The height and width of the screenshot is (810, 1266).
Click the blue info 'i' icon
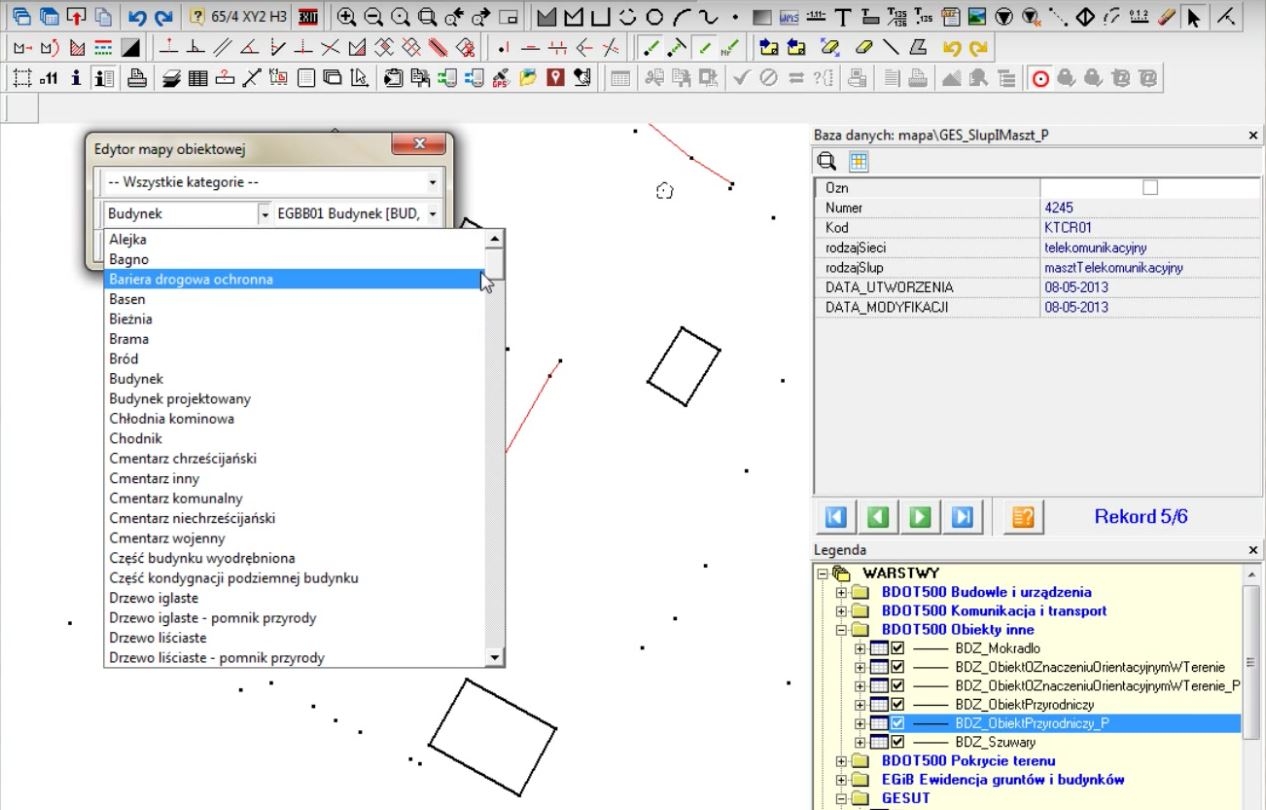(x=76, y=79)
